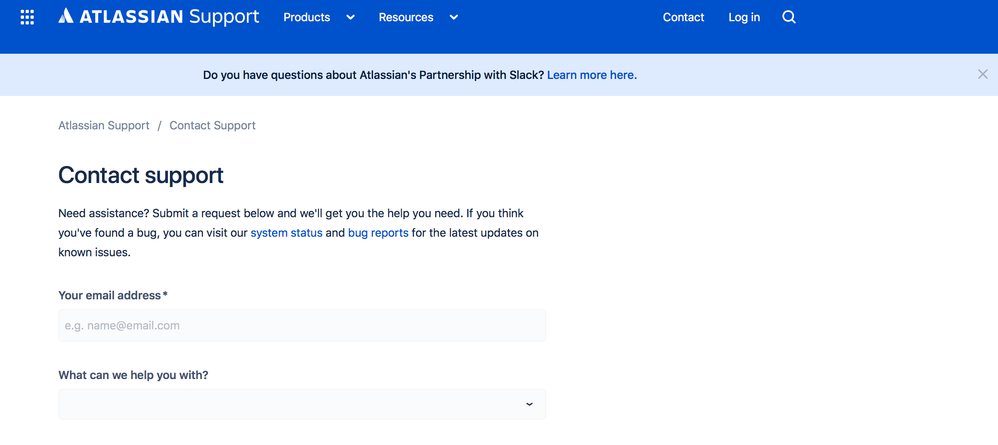Follow the 'Learn more here.' link
The width and height of the screenshot is (998, 445).
(x=592, y=75)
